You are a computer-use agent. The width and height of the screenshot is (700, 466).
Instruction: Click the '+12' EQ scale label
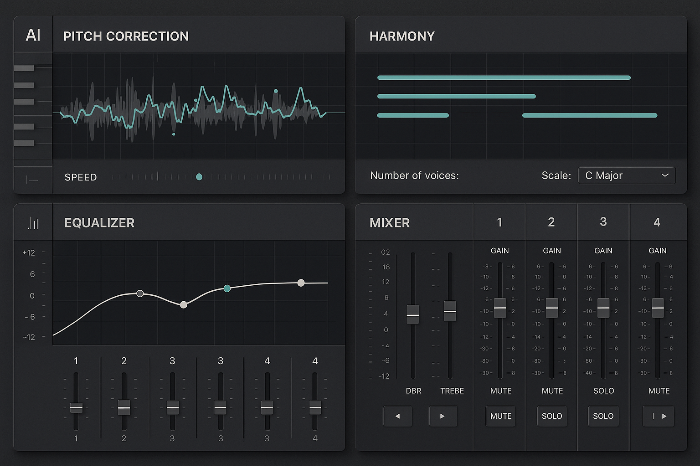[29, 253]
